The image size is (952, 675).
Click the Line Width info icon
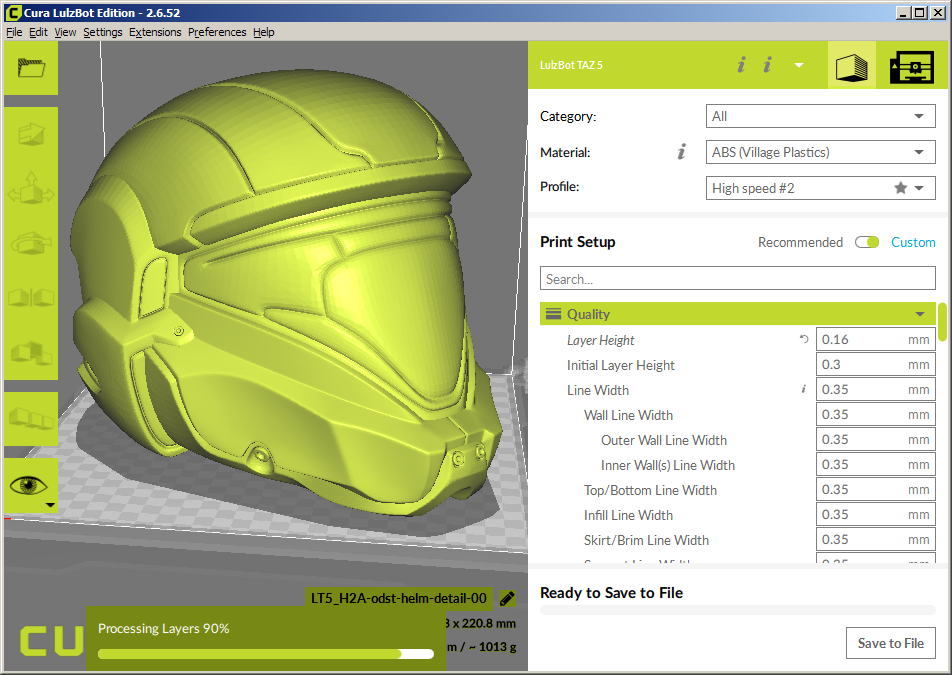[804, 389]
